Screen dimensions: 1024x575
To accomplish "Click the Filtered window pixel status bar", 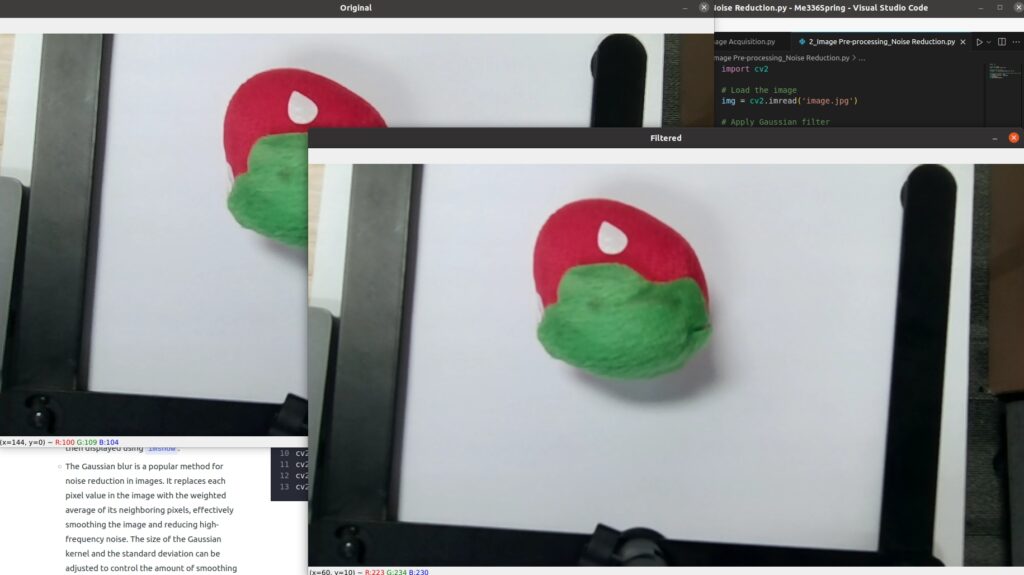I will pos(666,572).
